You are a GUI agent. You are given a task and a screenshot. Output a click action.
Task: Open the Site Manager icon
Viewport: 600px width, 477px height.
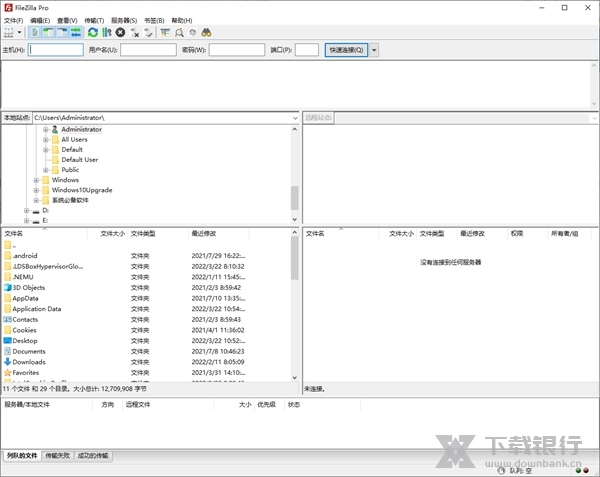8,33
